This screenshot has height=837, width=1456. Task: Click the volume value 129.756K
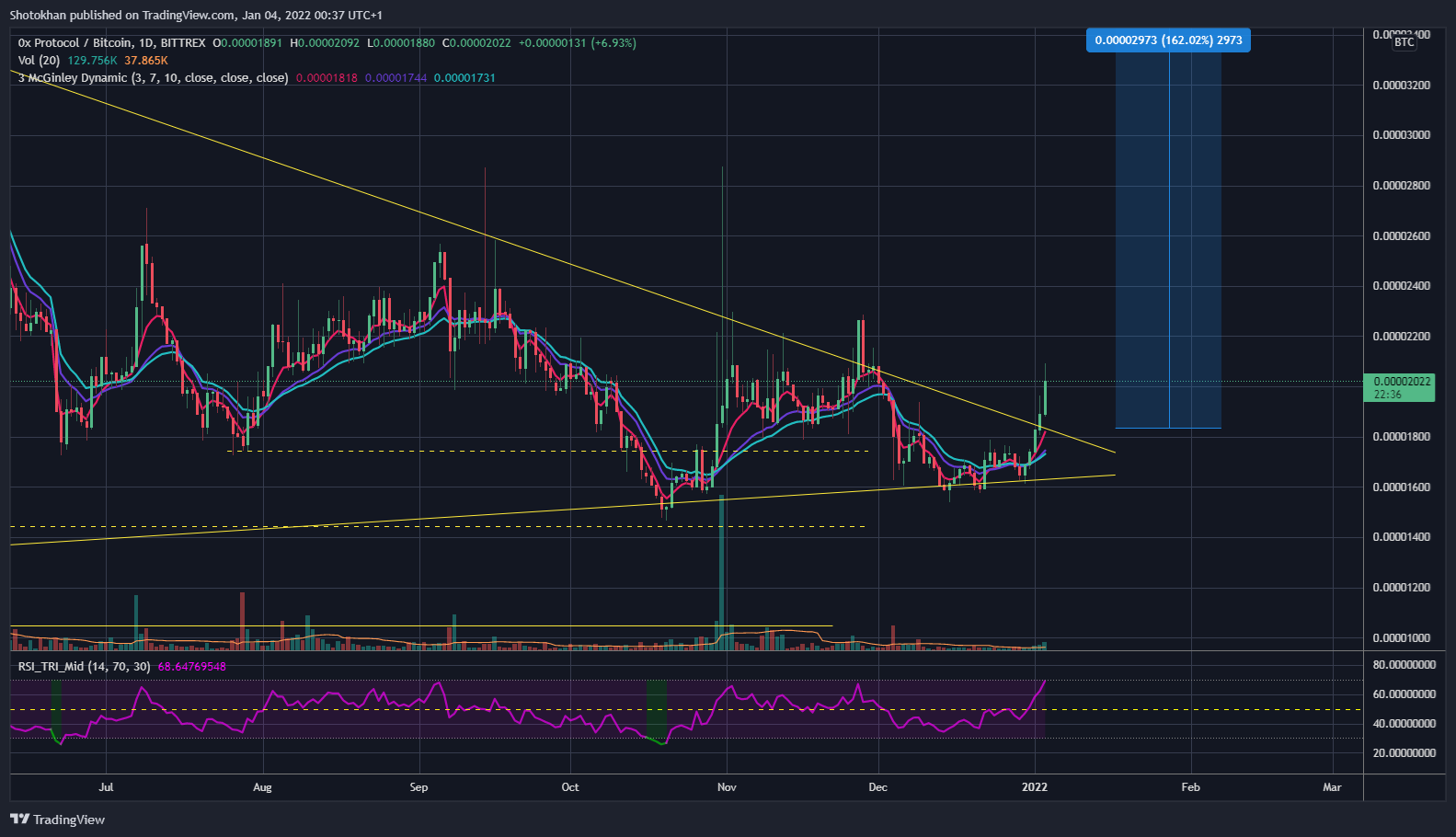coord(92,61)
